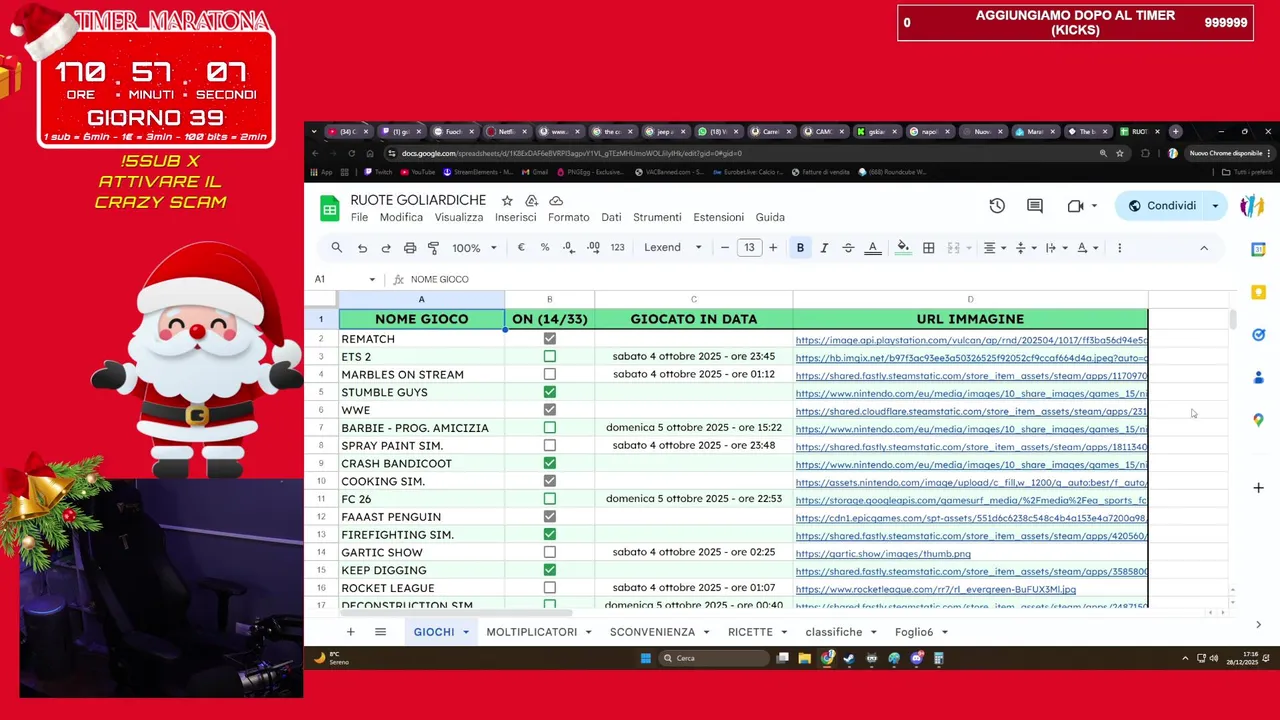Show all sheets list icon
Image resolution: width=1280 pixels, height=720 pixels.
(x=380, y=632)
